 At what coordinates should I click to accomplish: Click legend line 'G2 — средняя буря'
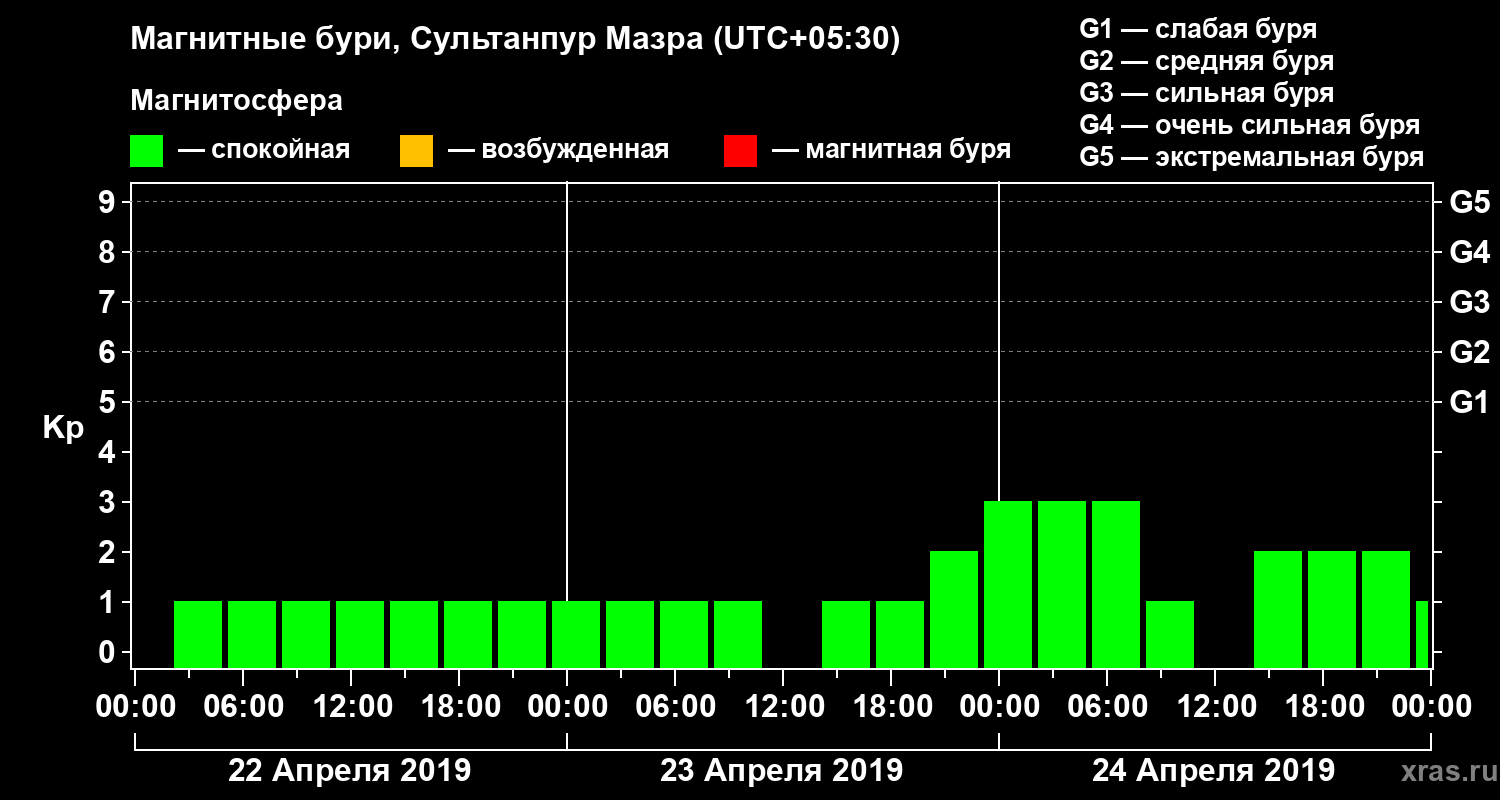pos(1207,61)
